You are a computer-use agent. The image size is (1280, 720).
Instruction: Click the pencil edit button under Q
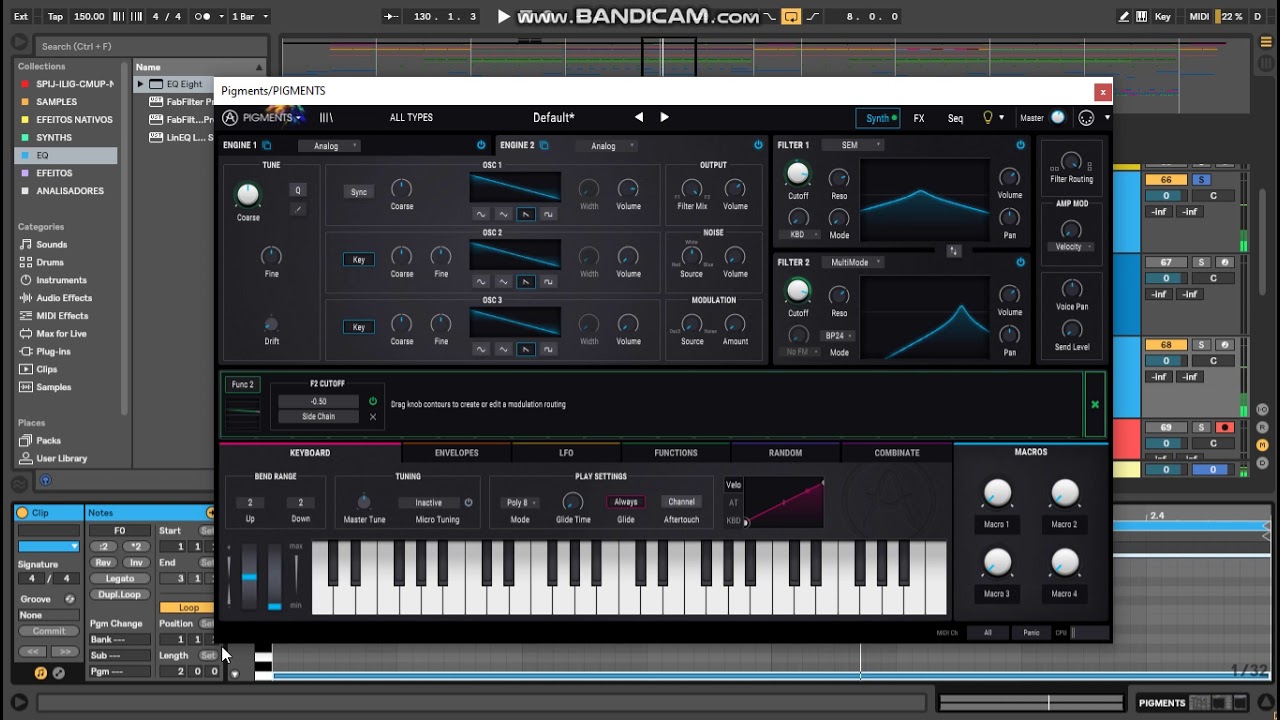[298, 208]
